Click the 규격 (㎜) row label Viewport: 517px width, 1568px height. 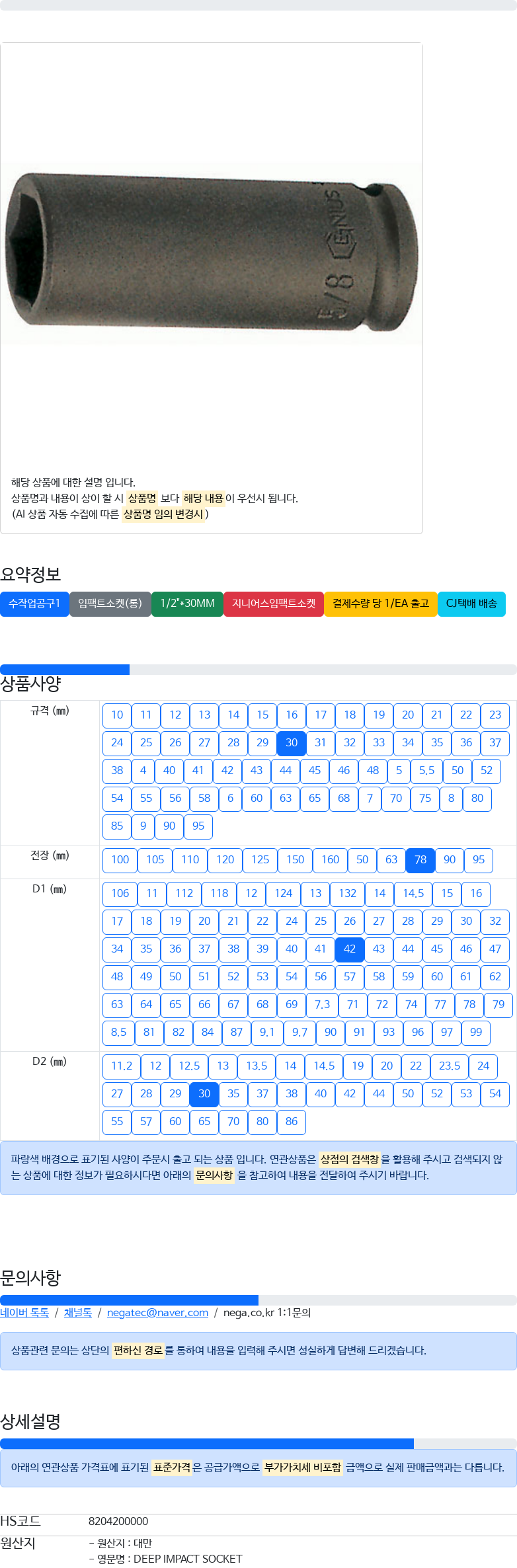point(50,711)
